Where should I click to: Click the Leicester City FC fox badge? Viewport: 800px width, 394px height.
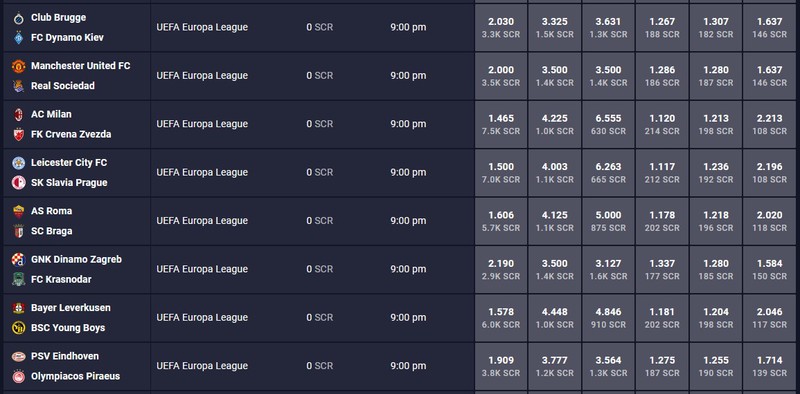(18, 163)
